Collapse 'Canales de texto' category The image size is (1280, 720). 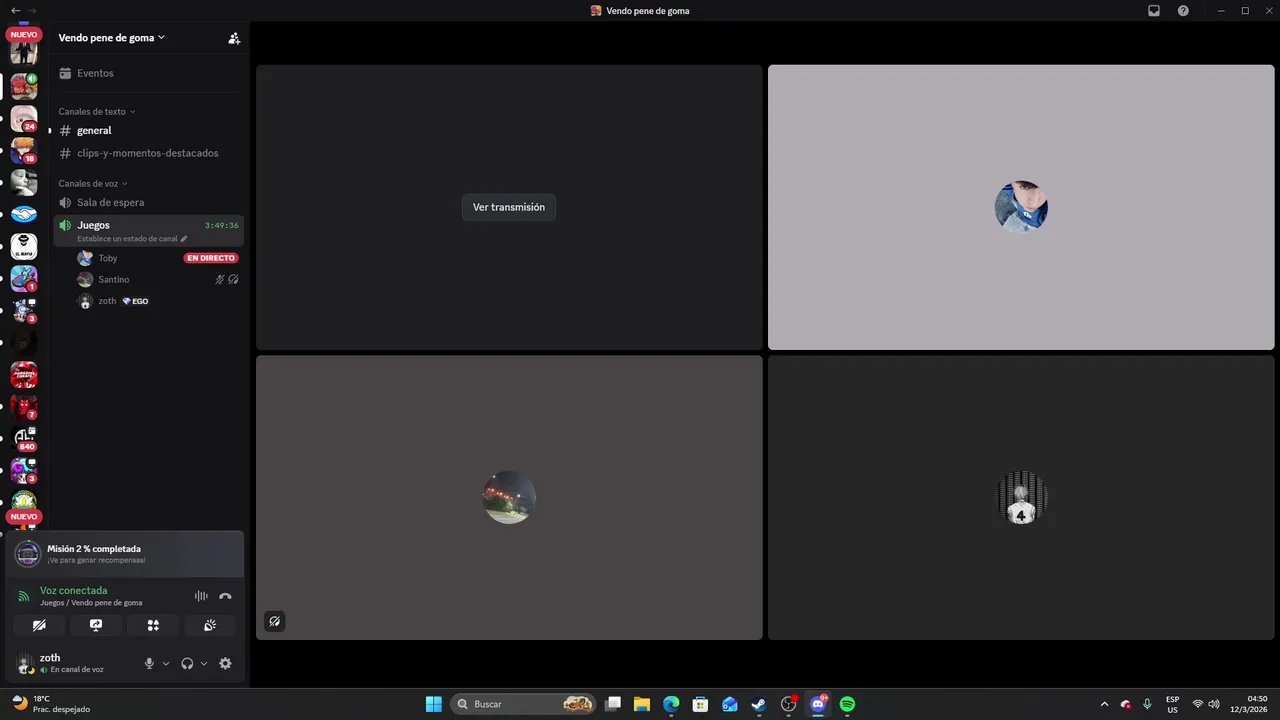click(x=96, y=111)
